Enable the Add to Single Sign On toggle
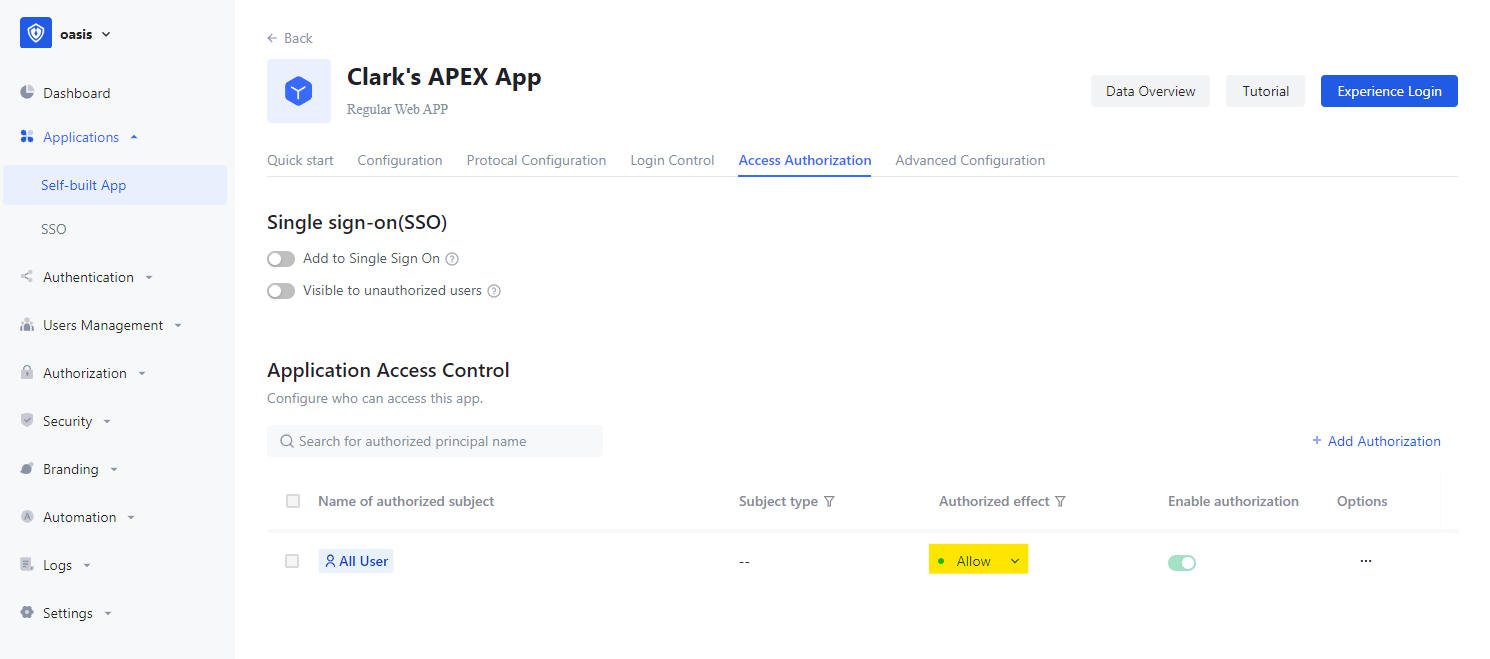The width and height of the screenshot is (1490, 659). pos(281,259)
